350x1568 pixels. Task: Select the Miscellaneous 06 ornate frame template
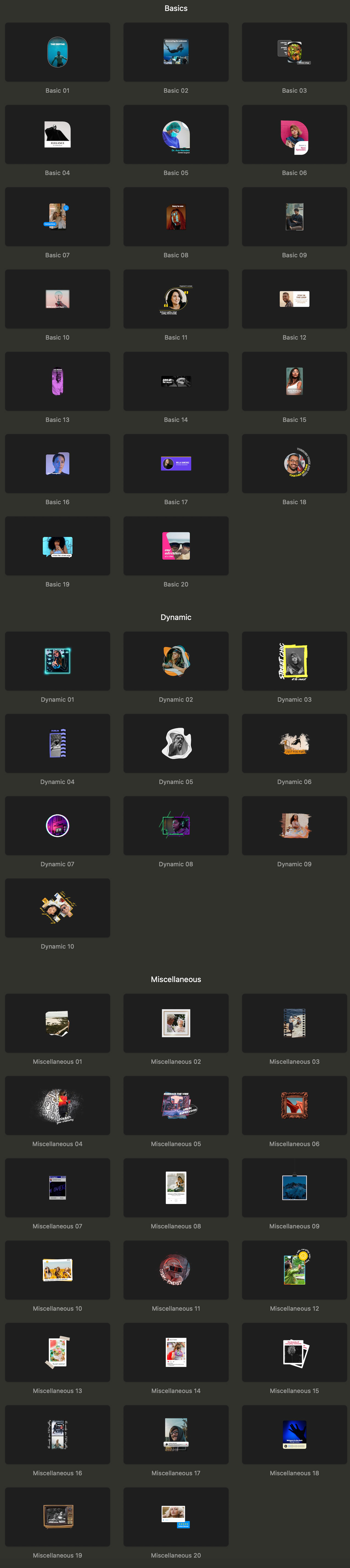pyautogui.click(x=295, y=1106)
